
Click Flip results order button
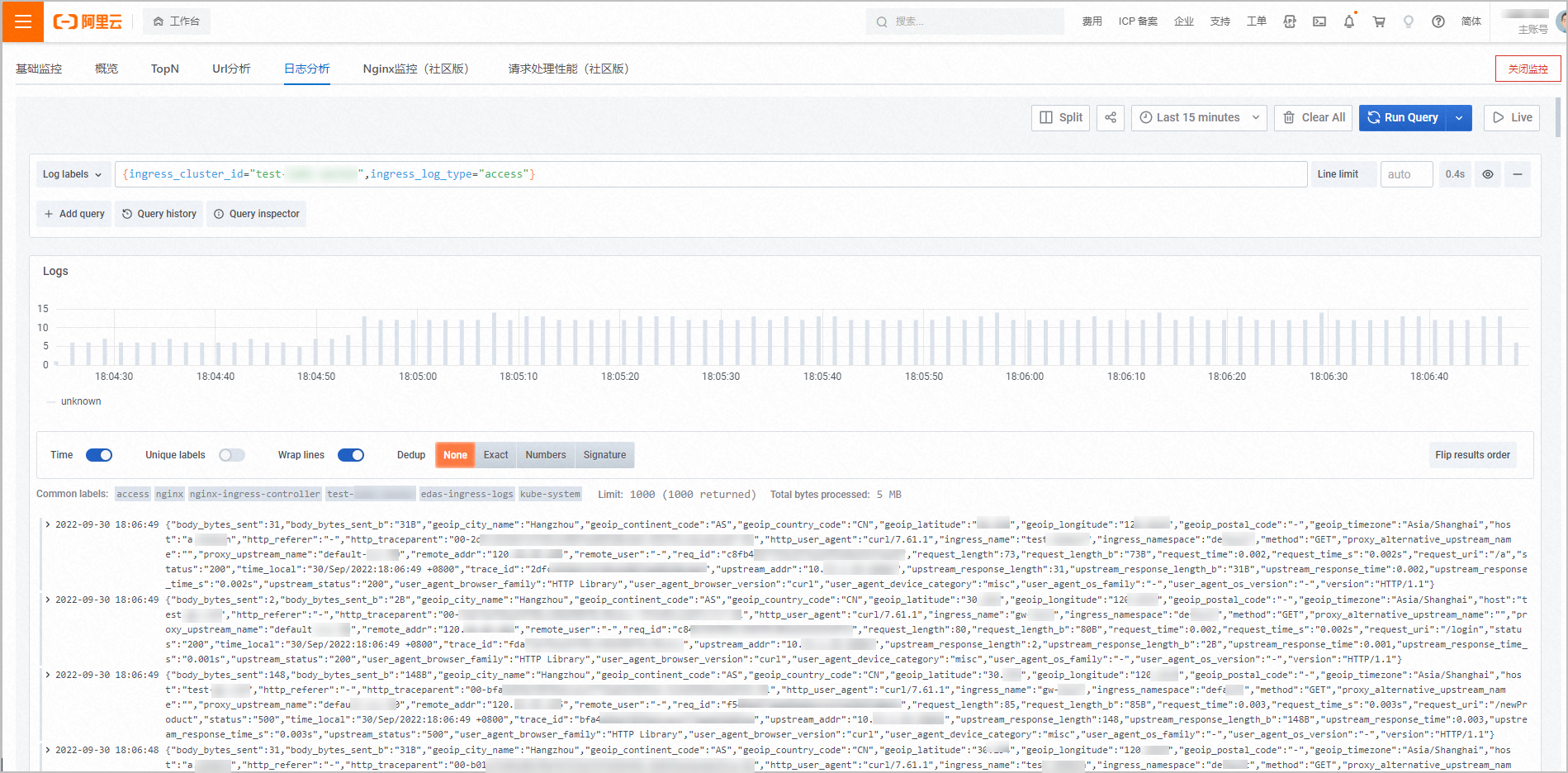coord(1472,455)
